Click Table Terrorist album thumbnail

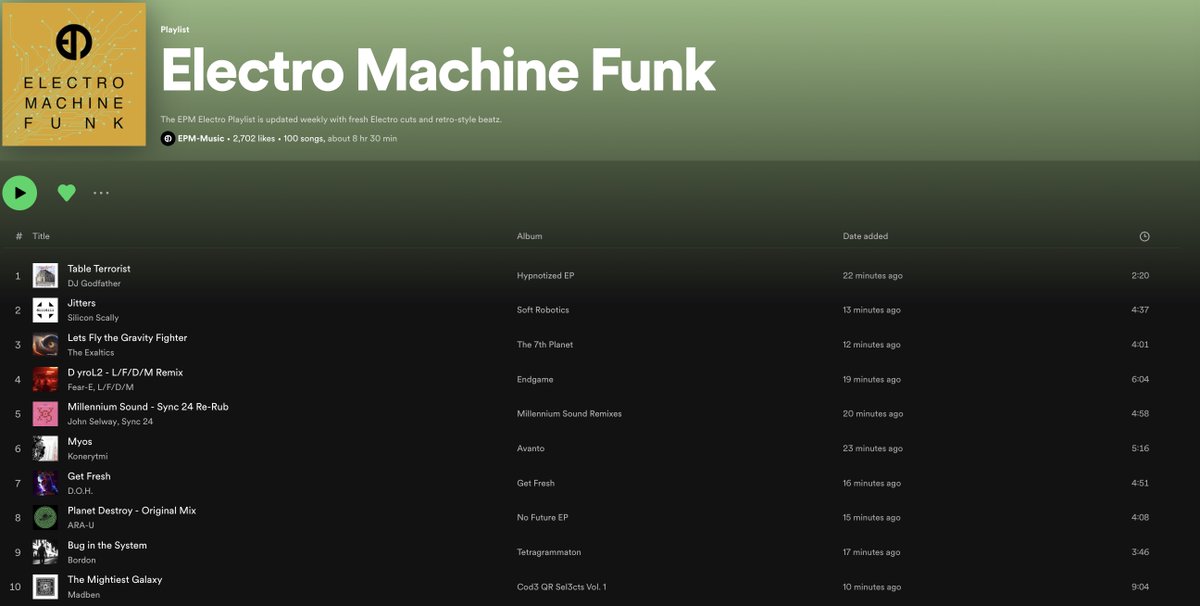(45, 275)
